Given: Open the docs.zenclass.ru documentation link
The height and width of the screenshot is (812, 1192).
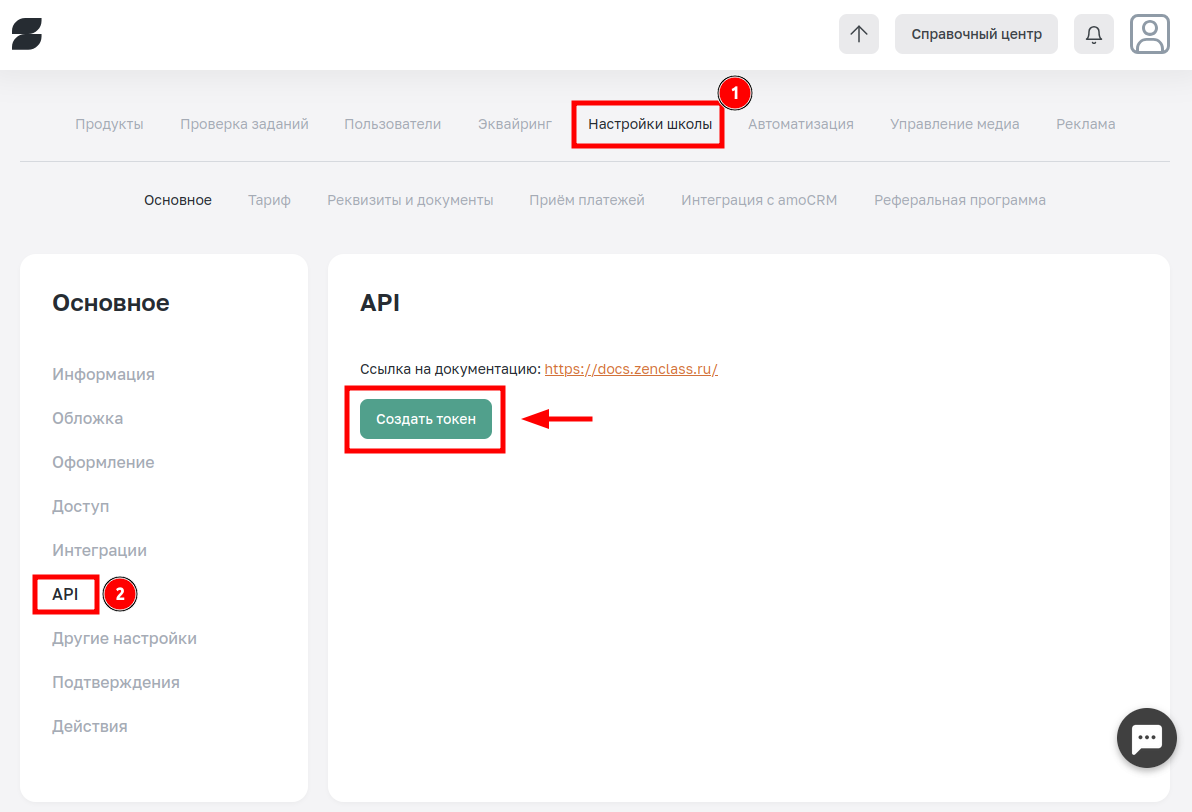Looking at the screenshot, I should tap(631, 369).
